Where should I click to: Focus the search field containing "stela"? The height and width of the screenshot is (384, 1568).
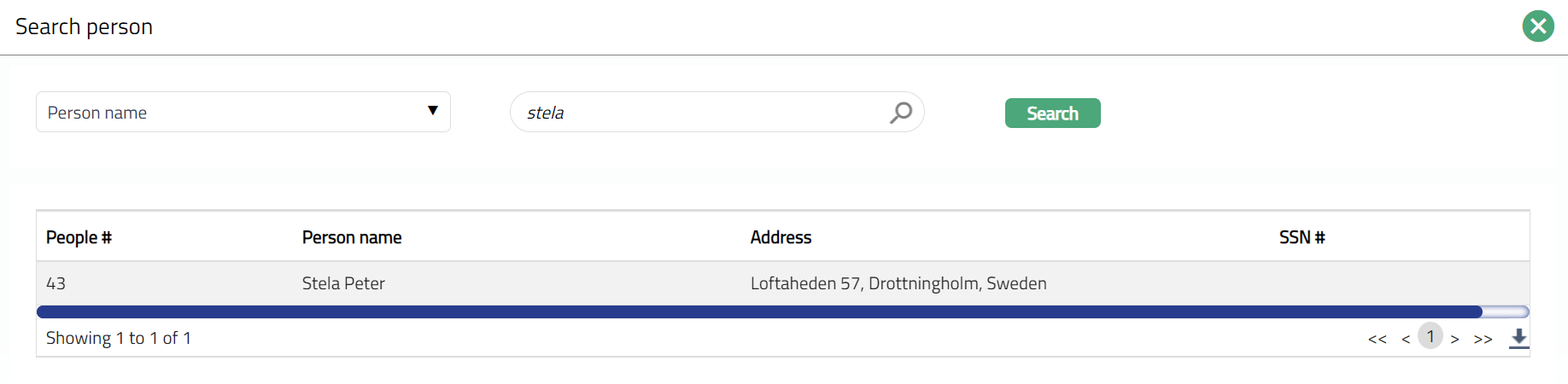point(700,113)
